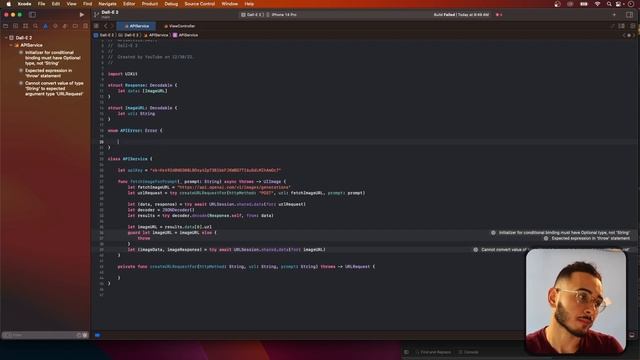The width and height of the screenshot is (640, 360).
Task: Open the report navigator icon
Action: pos(85,26)
